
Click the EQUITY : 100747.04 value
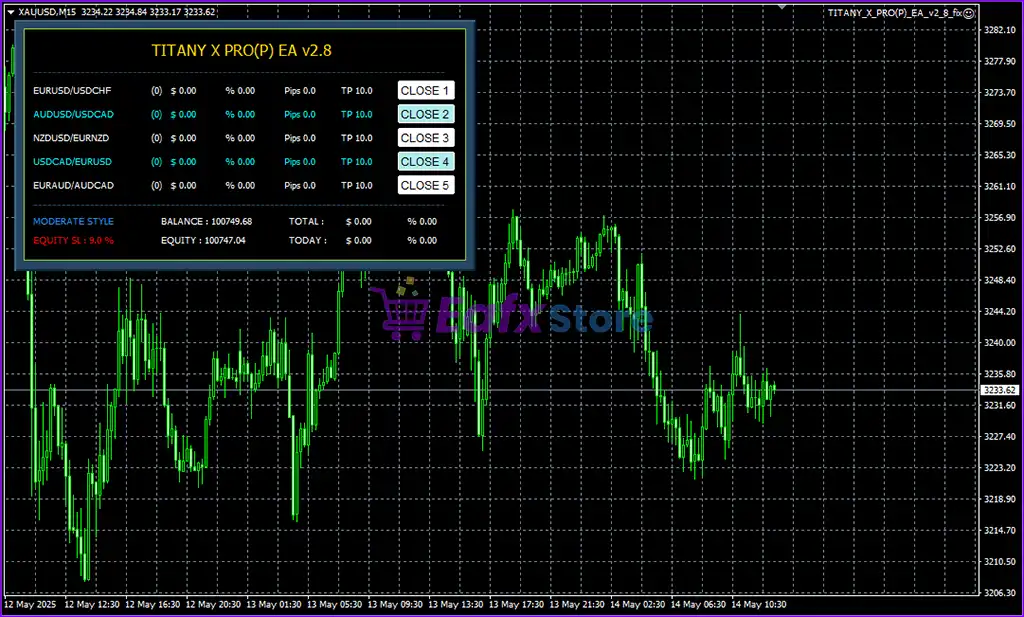point(203,240)
